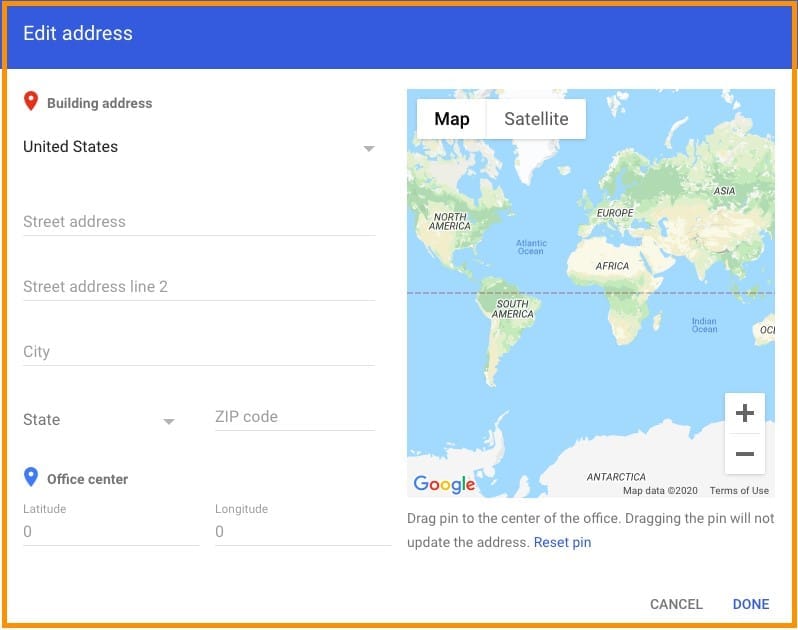
Task: Zoom out the map with minus button
Action: click(744, 454)
